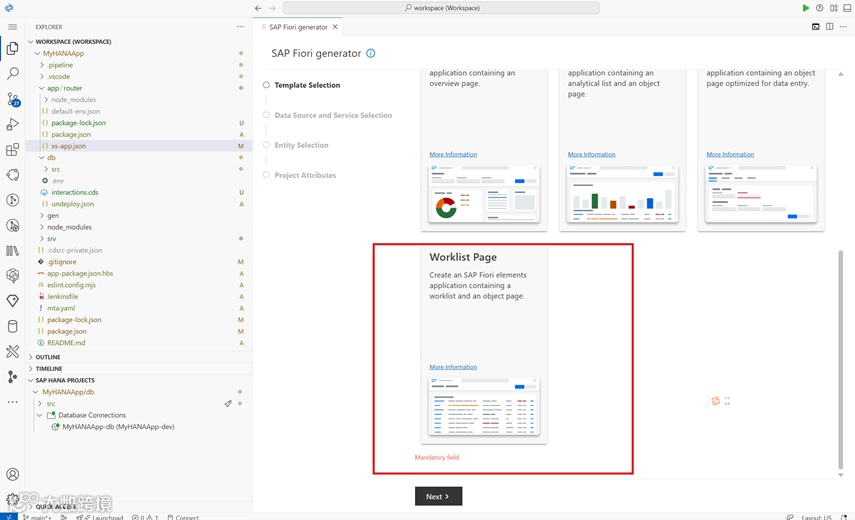
Task: Select the overview page donut chart preview
Action: 484,194
